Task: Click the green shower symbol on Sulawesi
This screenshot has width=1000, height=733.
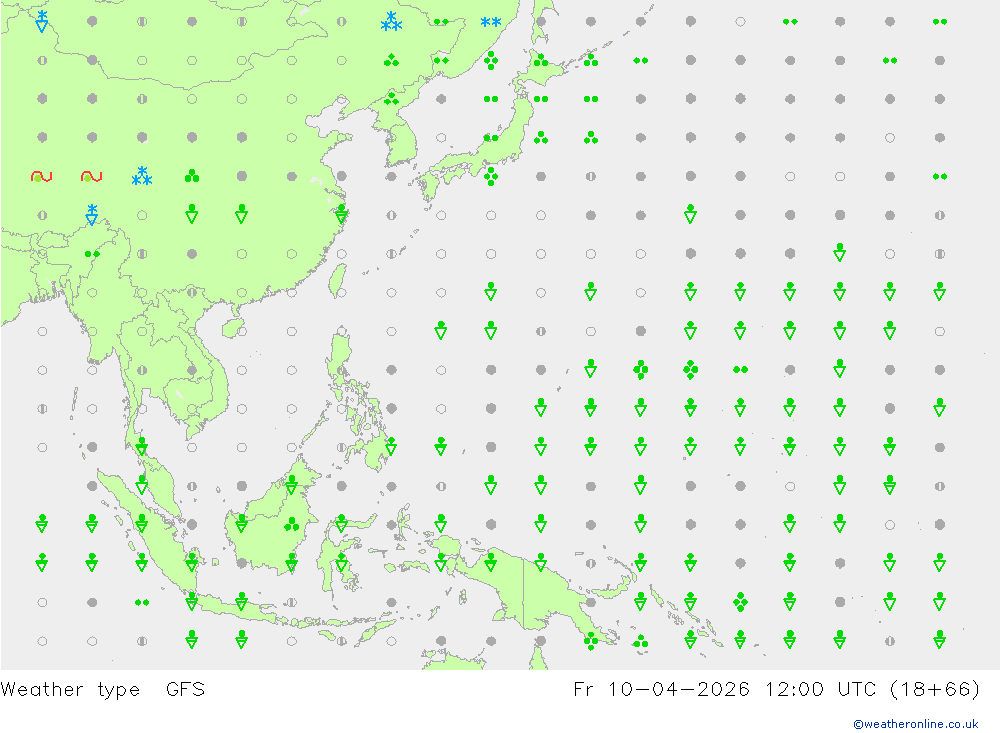Action: coord(341,563)
